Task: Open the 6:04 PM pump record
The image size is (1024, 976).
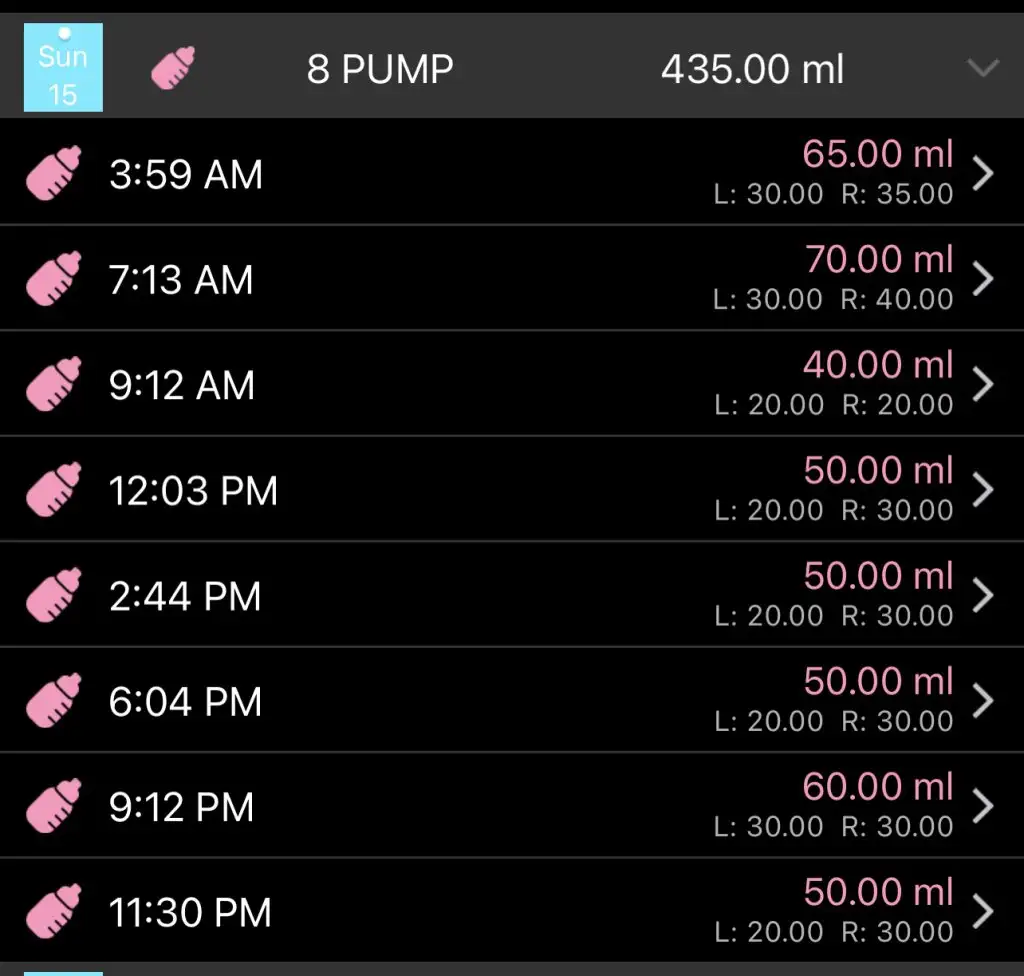Action: tap(512, 700)
